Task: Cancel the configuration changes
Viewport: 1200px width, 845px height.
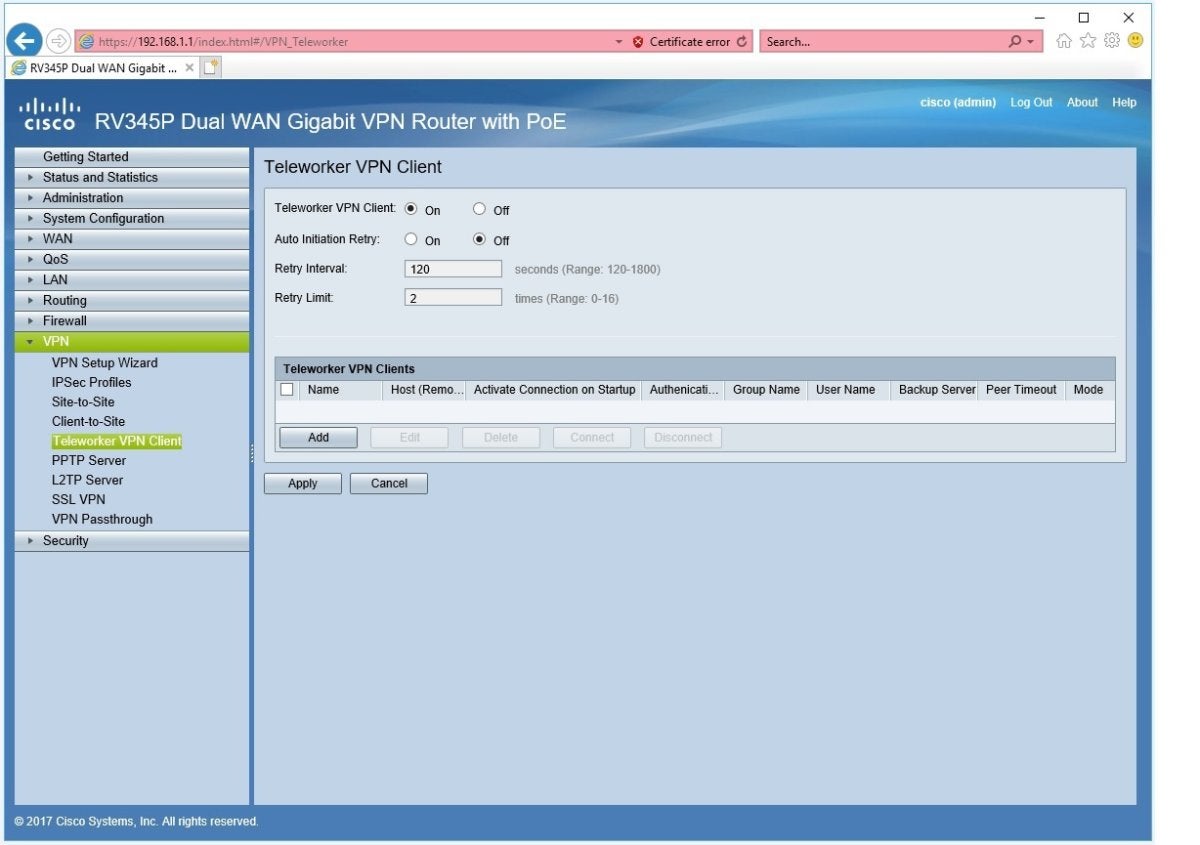Action: [x=389, y=483]
